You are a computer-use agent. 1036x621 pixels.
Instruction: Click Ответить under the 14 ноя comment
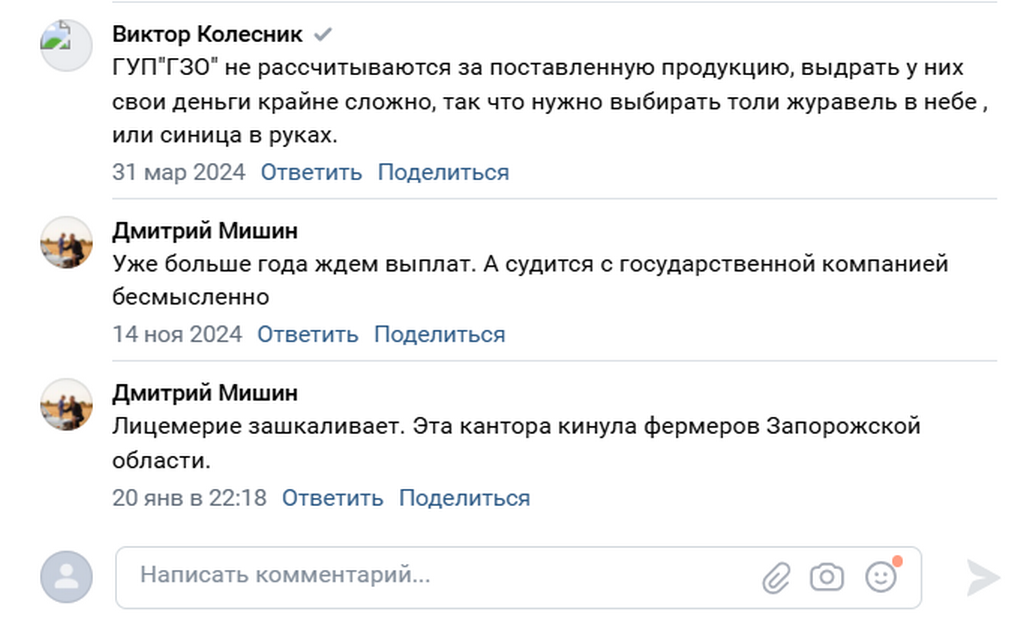308,334
